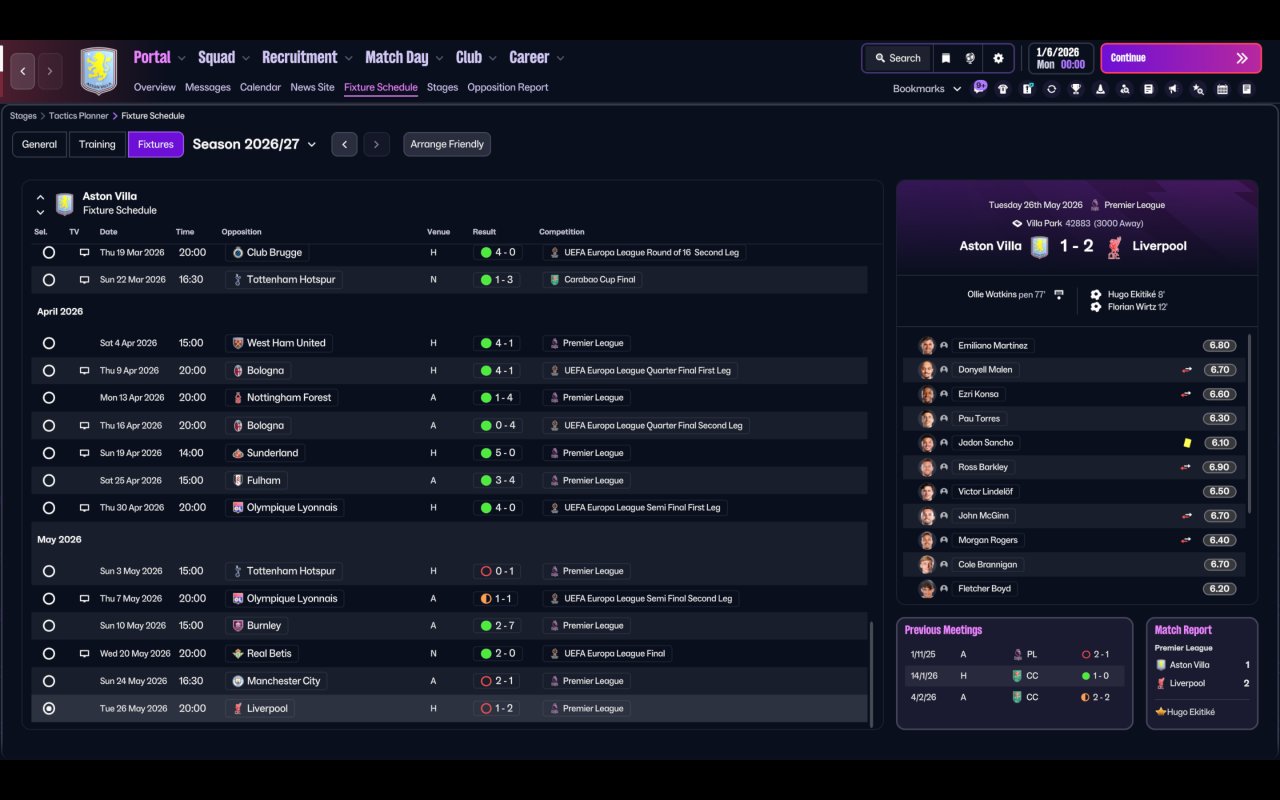This screenshot has width=1280, height=800.
Task: Click the TV icon on Club Brugge row
Action: [84, 253]
